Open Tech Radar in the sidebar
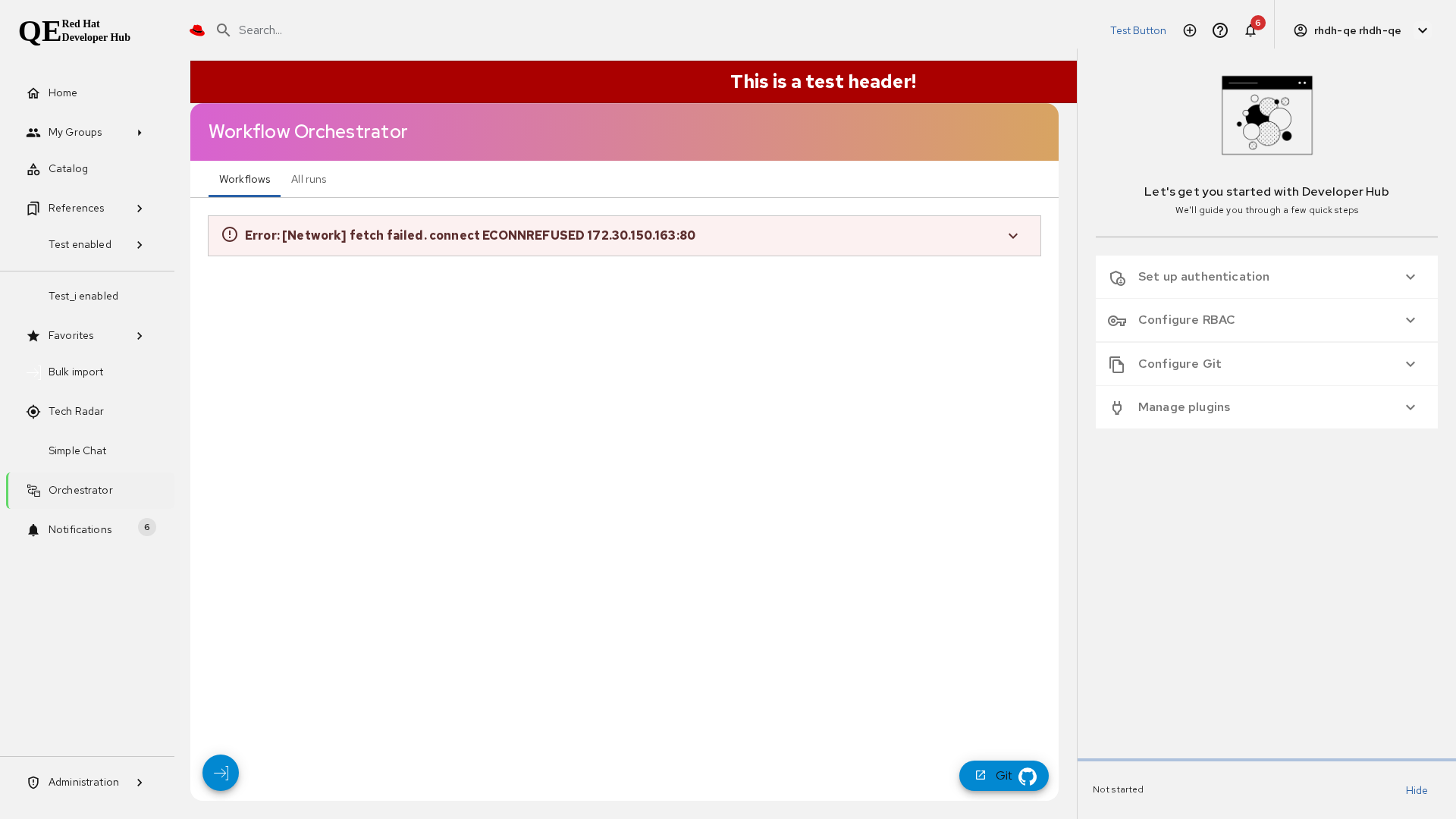Image resolution: width=1456 pixels, height=819 pixels. 76,412
